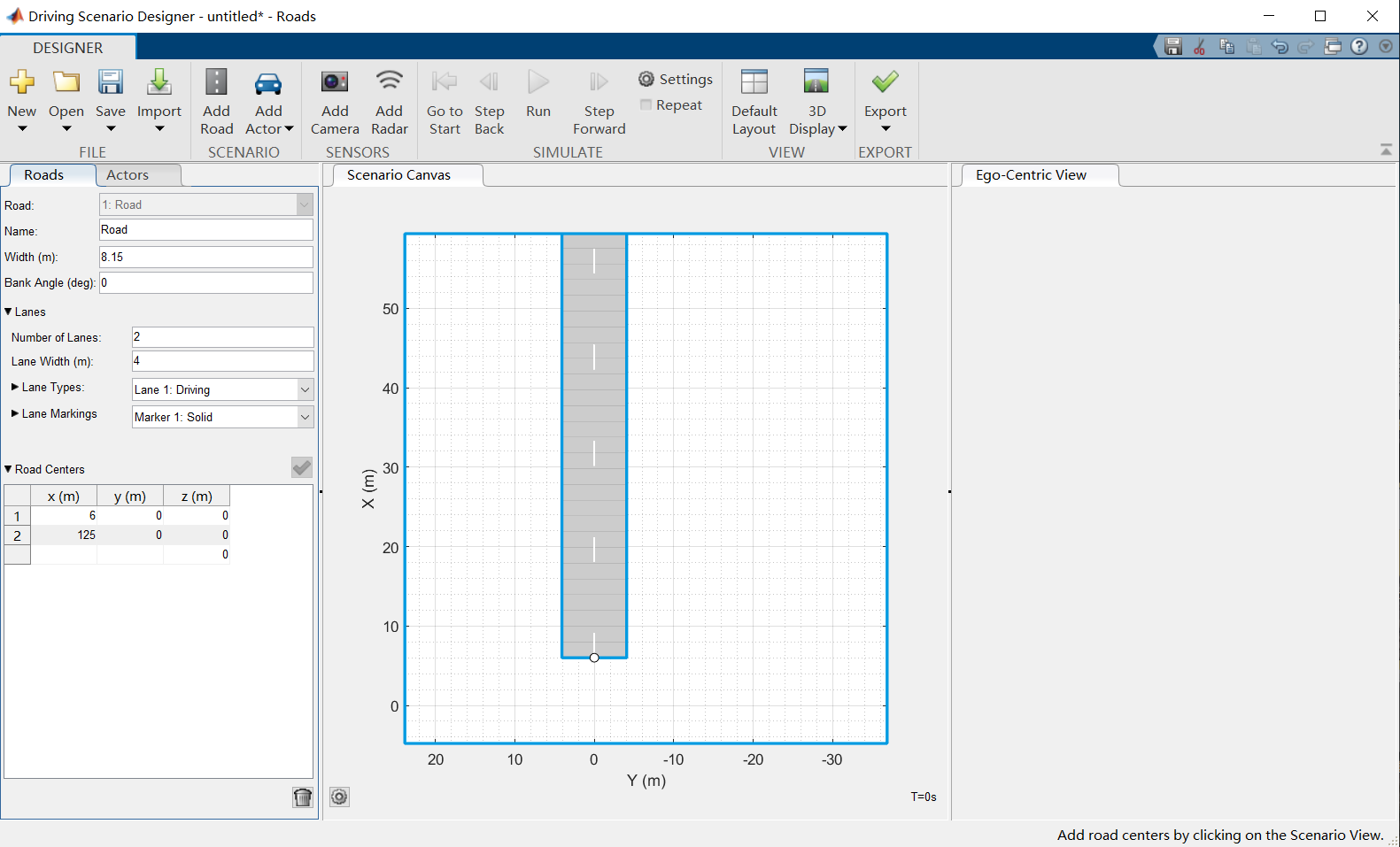The height and width of the screenshot is (847, 1400).
Task: Switch to the Actors tab
Action: tap(128, 175)
